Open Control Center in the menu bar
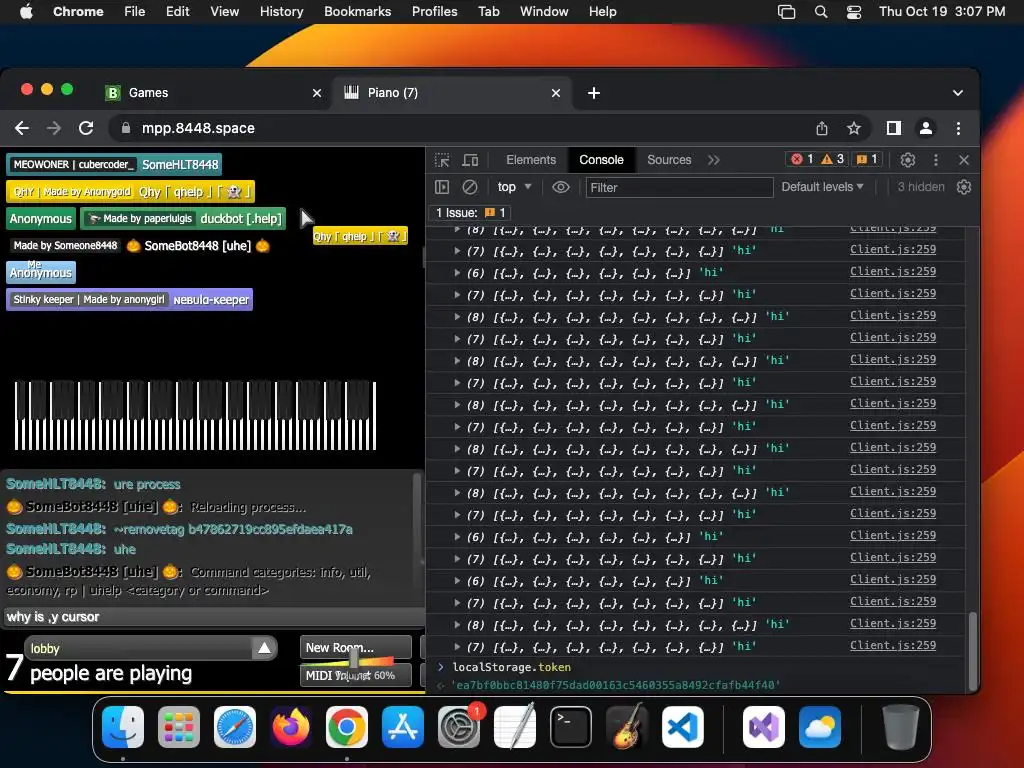Viewport: 1024px width, 768px height. (x=854, y=12)
